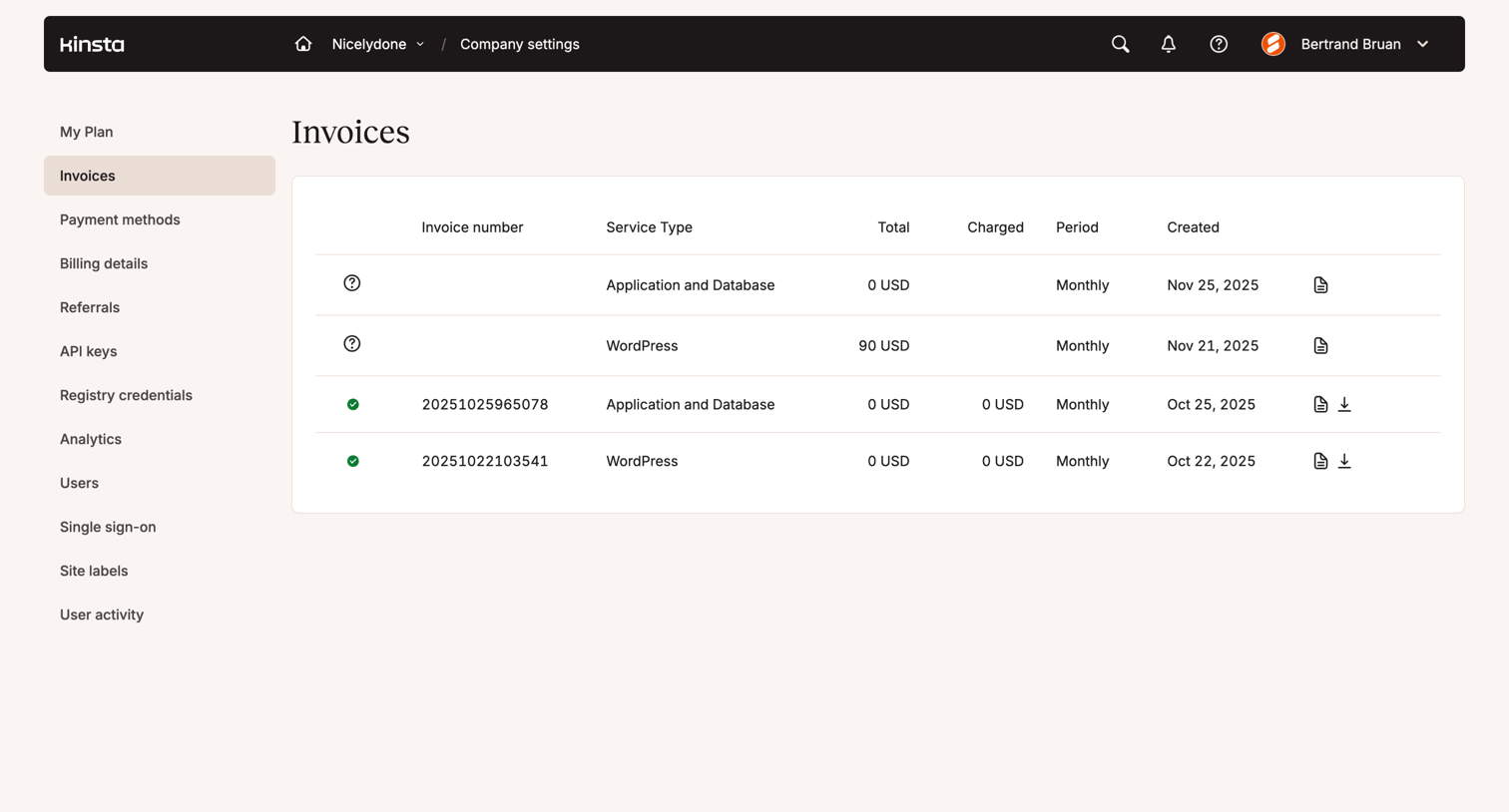Click the Invoices page heading

350,132
